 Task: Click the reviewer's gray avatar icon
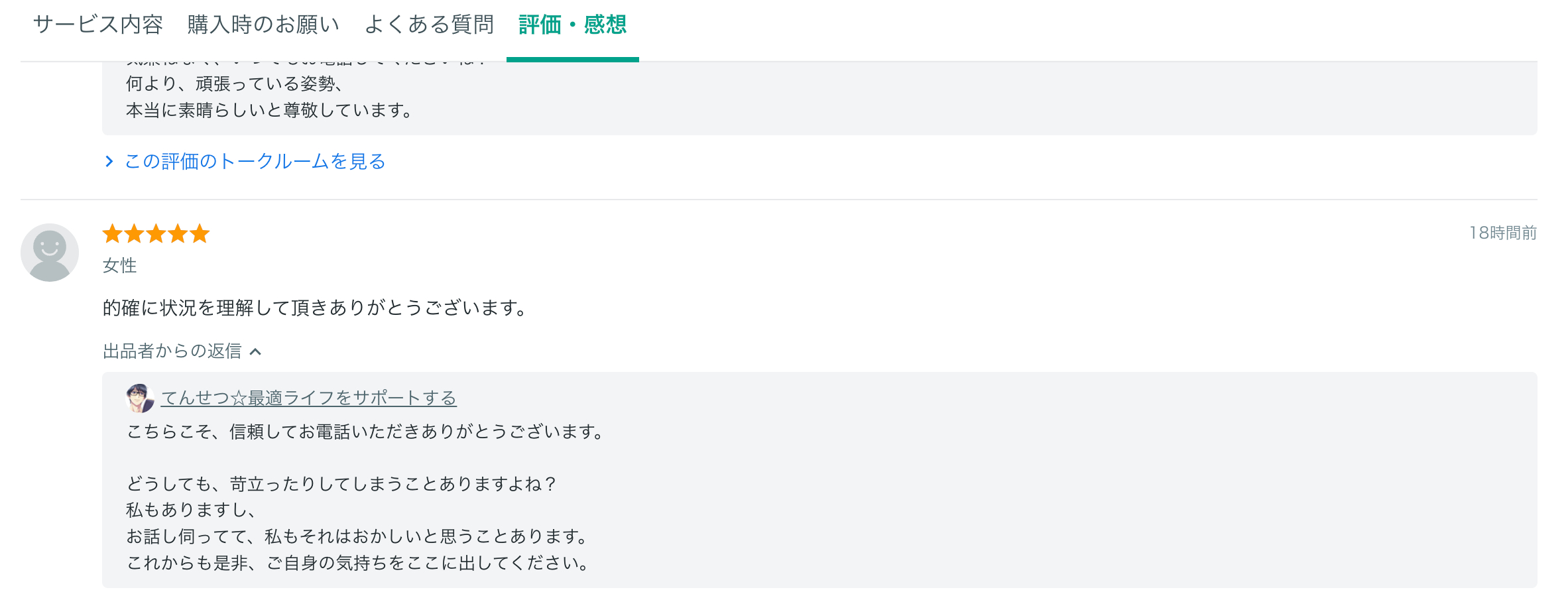(x=49, y=252)
